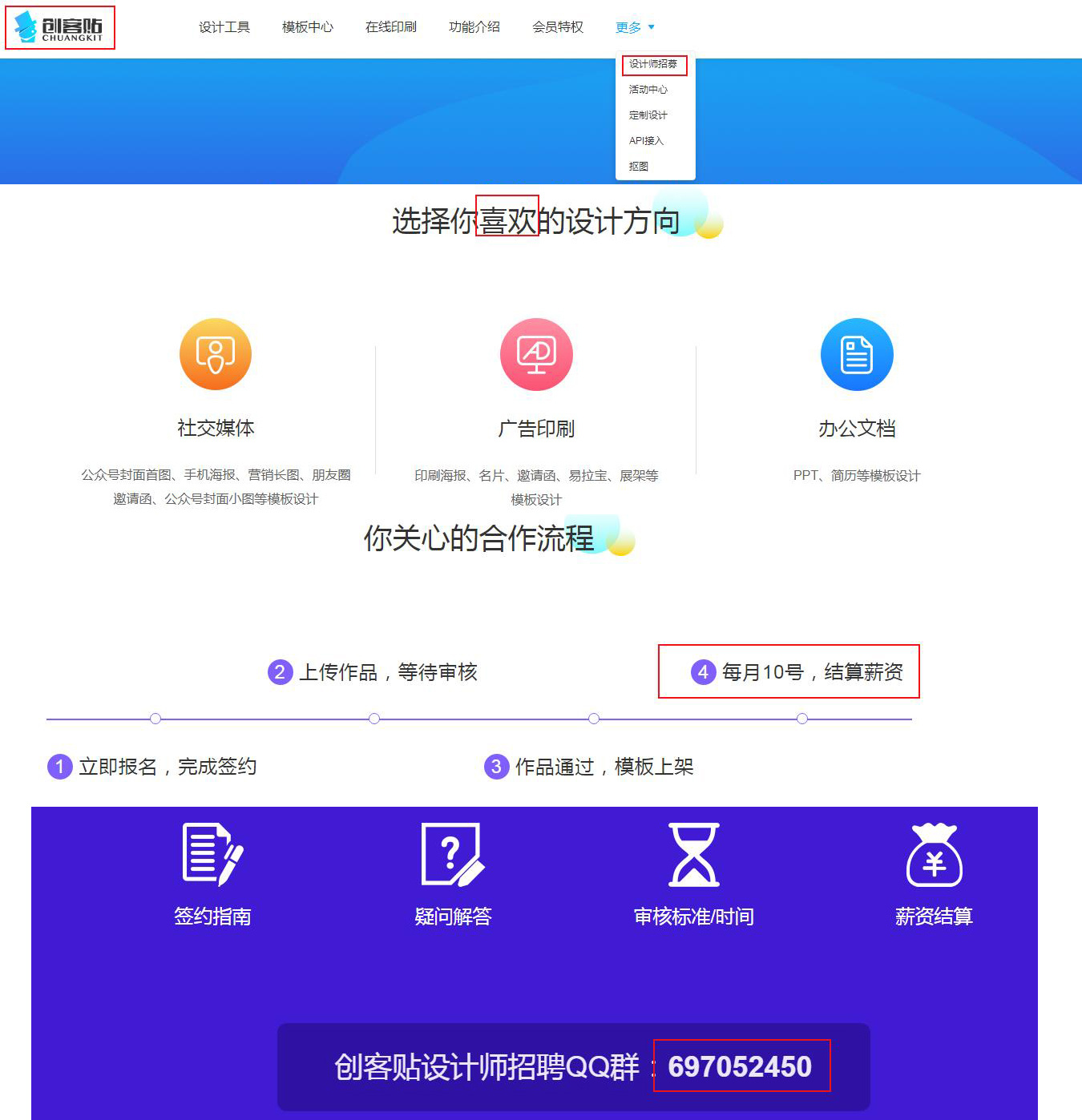Click the 在线印刷 navigation link
This screenshot has width=1082, height=1120.
tap(392, 26)
